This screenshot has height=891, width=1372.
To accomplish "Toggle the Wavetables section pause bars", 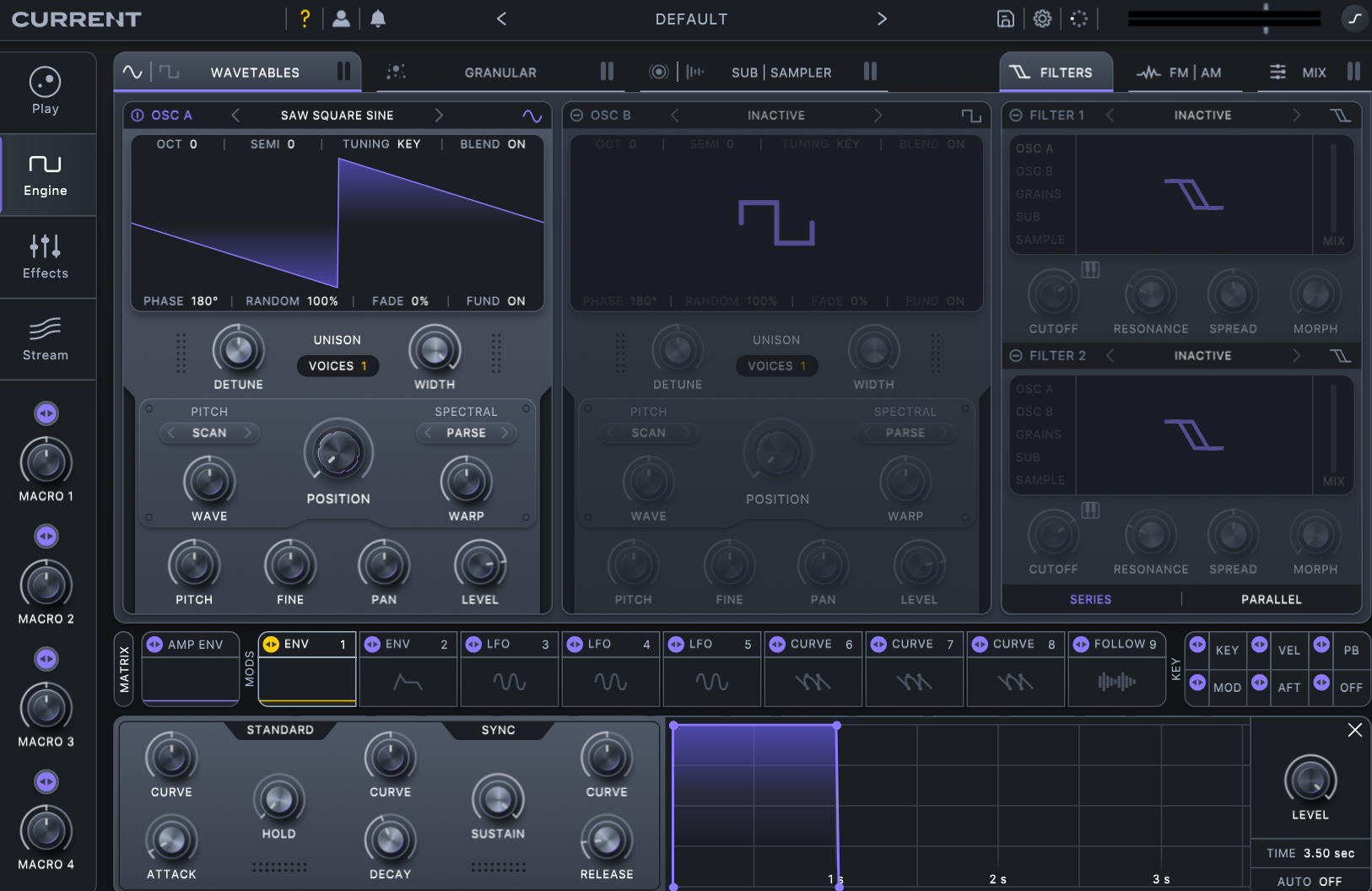I will (x=343, y=71).
